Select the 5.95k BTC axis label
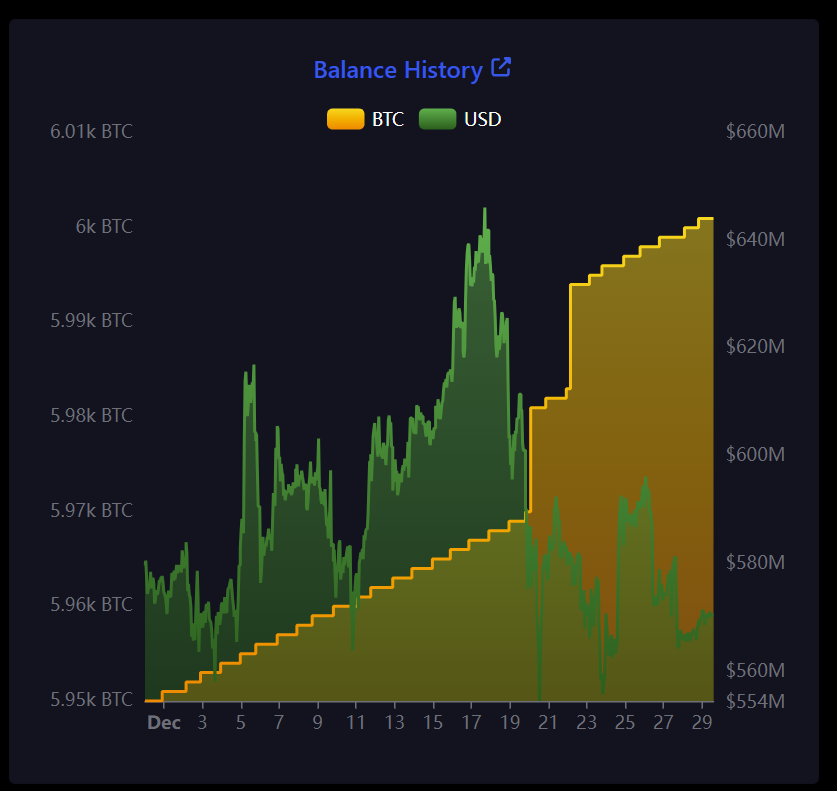Viewport: 837px width, 791px height. (91, 699)
